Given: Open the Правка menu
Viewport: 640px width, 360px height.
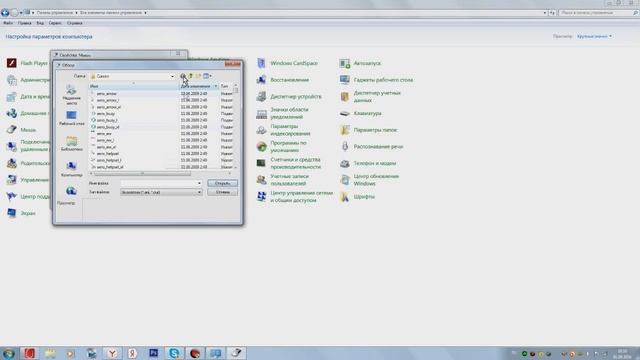Looking at the screenshot, I should click(x=24, y=23).
